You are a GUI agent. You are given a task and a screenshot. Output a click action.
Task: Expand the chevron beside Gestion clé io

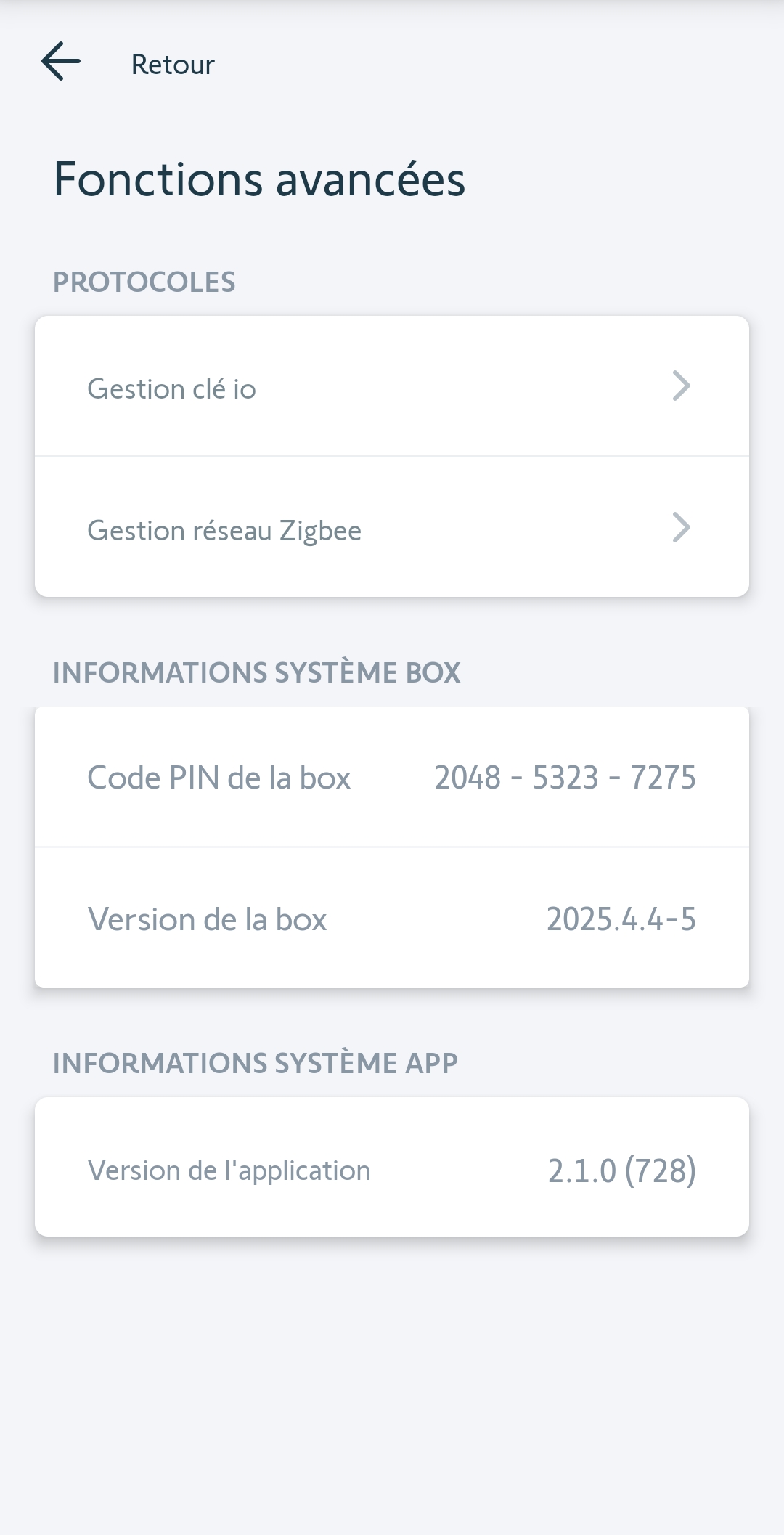681,386
